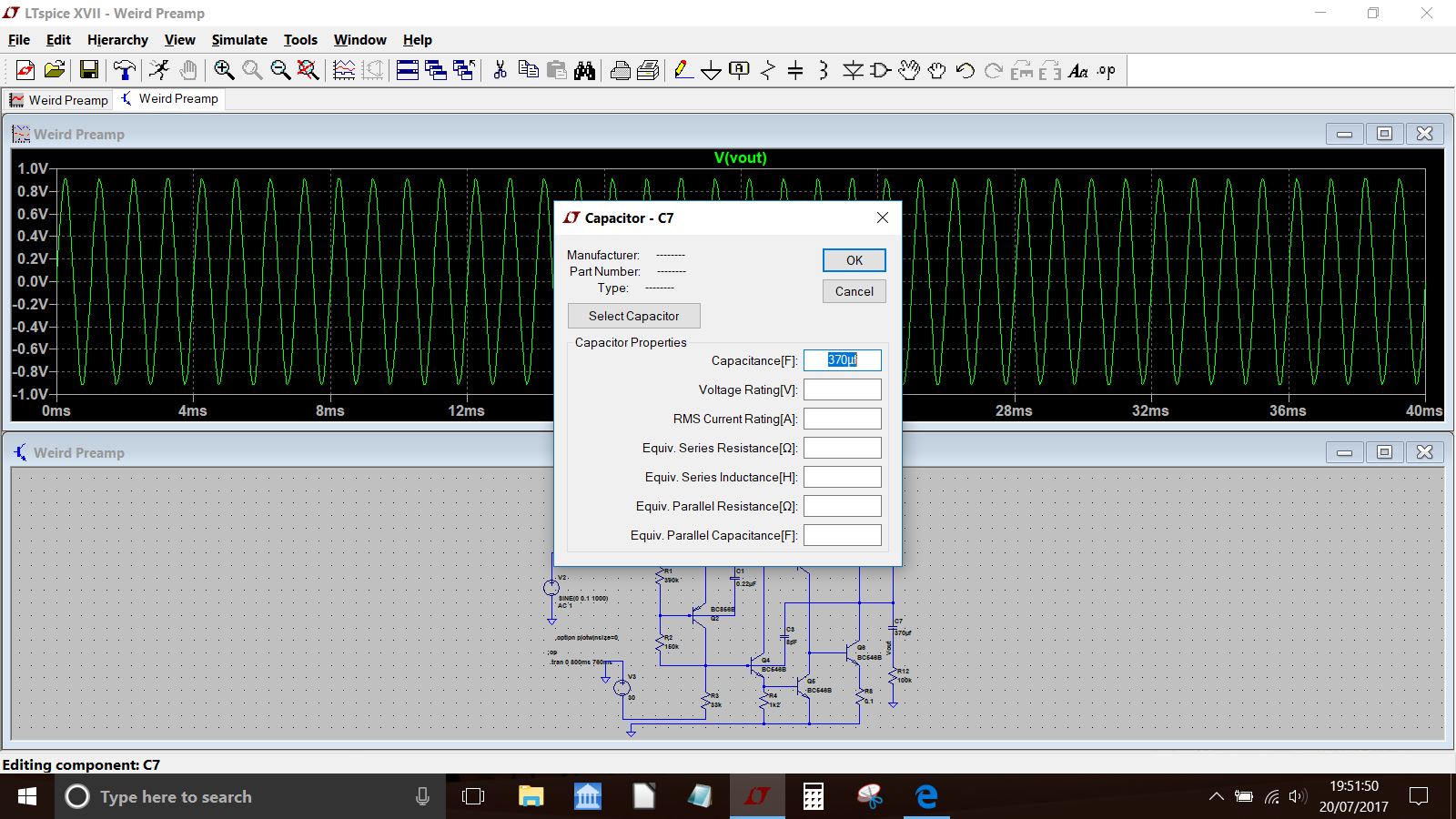The height and width of the screenshot is (819, 1456).
Task: Switch to the Weird Preamp waveform tab
Action: [x=59, y=100]
